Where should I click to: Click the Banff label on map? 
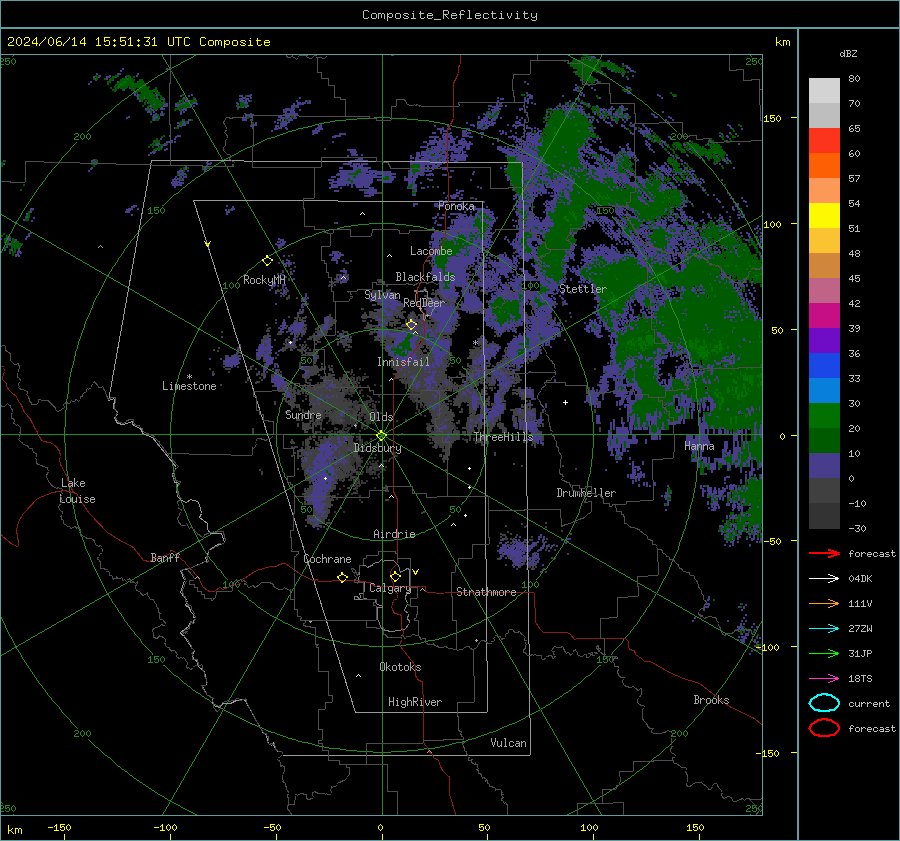point(165,557)
